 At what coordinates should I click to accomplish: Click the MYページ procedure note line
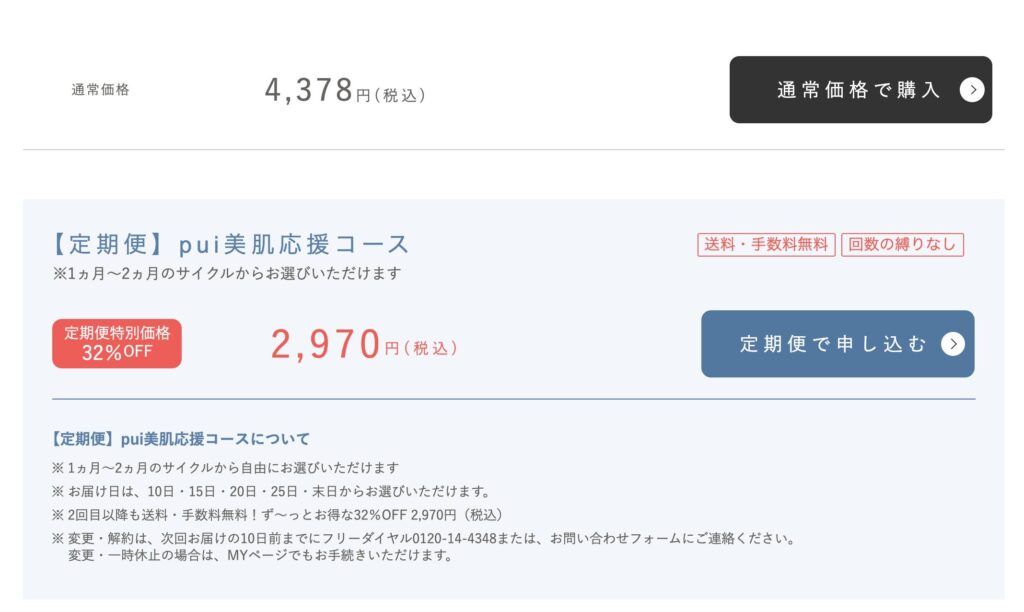coord(260,556)
